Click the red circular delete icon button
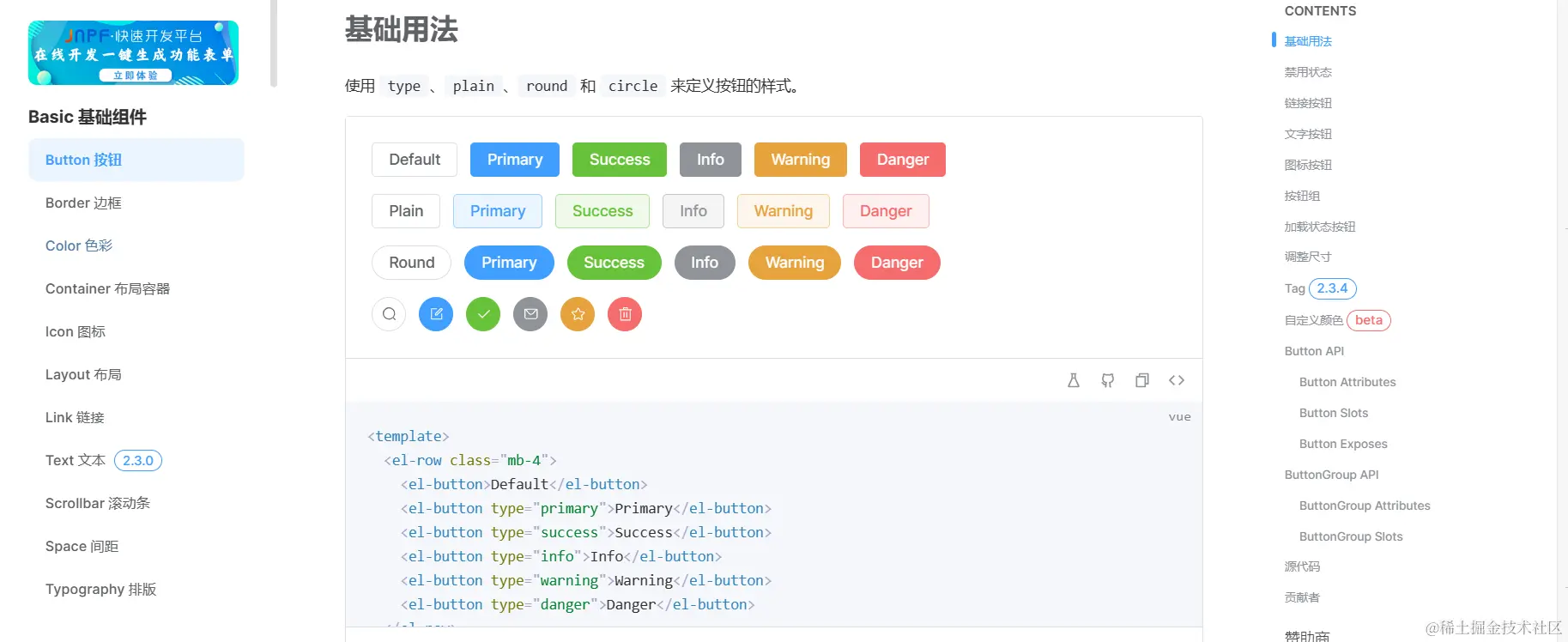The width and height of the screenshot is (1568, 642). [625, 314]
